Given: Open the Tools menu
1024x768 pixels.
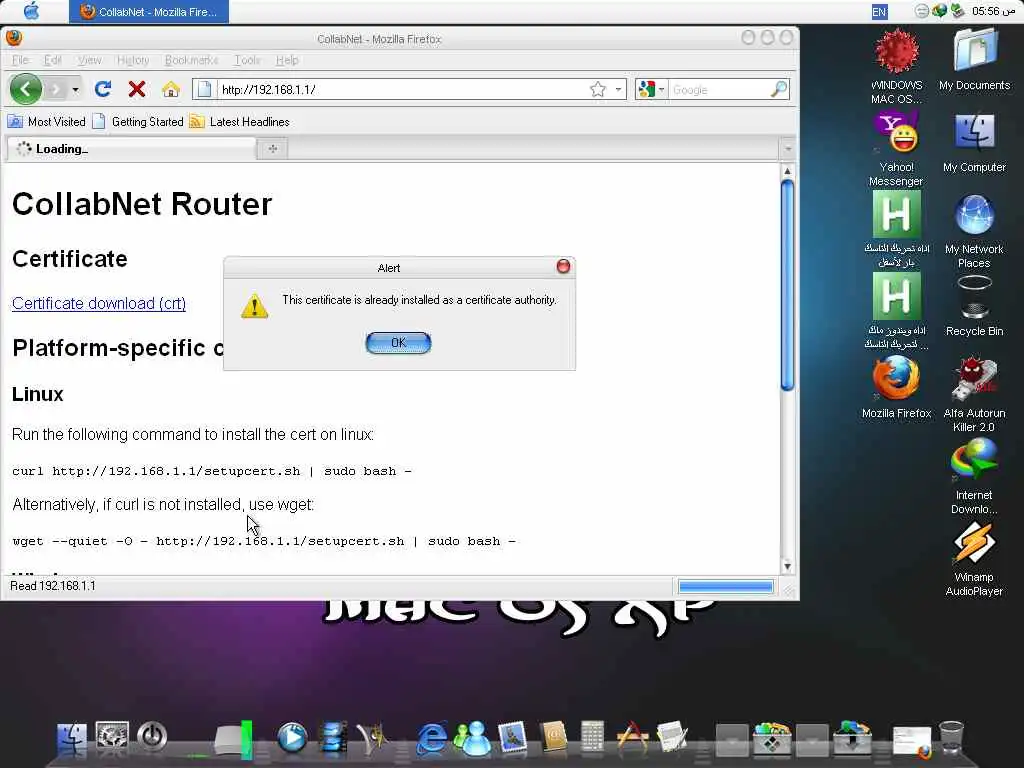Looking at the screenshot, I should (248, 60).
